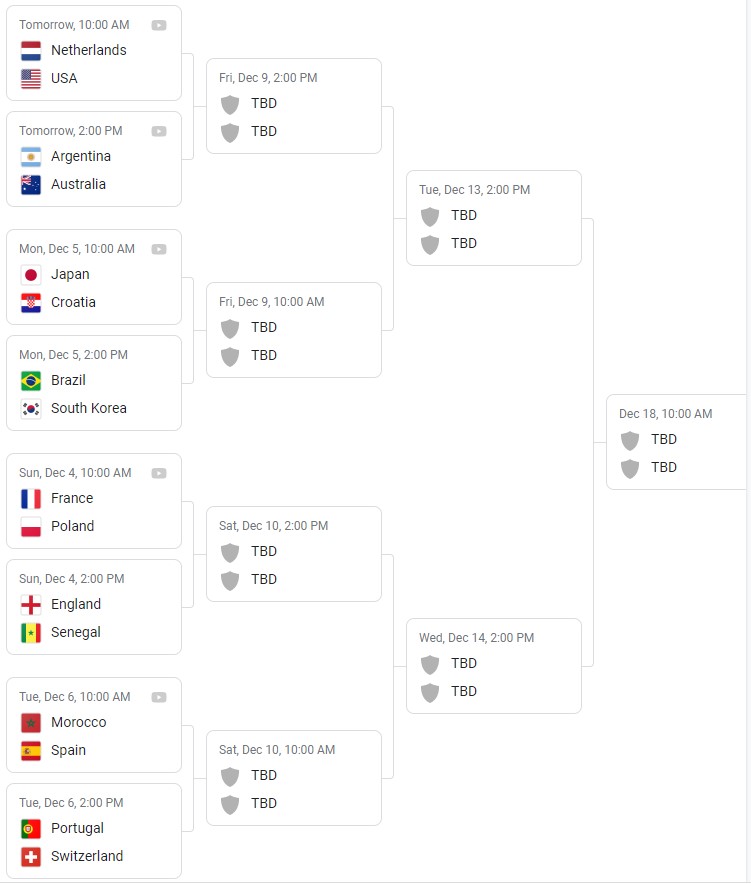Image resolution: width=751 pixels, height=884 pixels.
Task: Open the Brazil vs South Korea match
Action: tap(94, 383)
